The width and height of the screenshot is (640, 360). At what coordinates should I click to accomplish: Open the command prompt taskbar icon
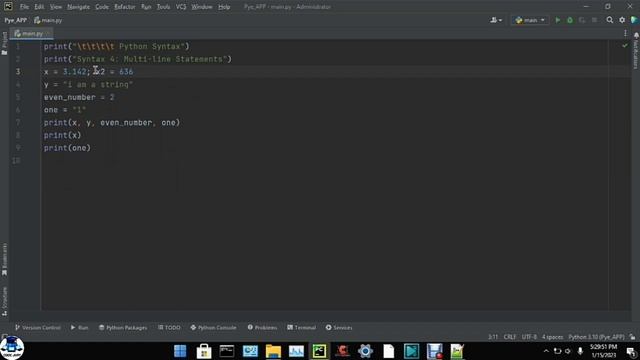(227, 351)
